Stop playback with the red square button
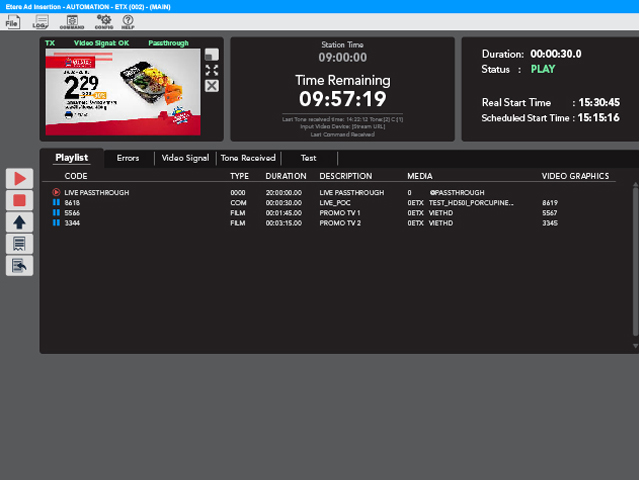640x480 pixels. click(19, 200)
